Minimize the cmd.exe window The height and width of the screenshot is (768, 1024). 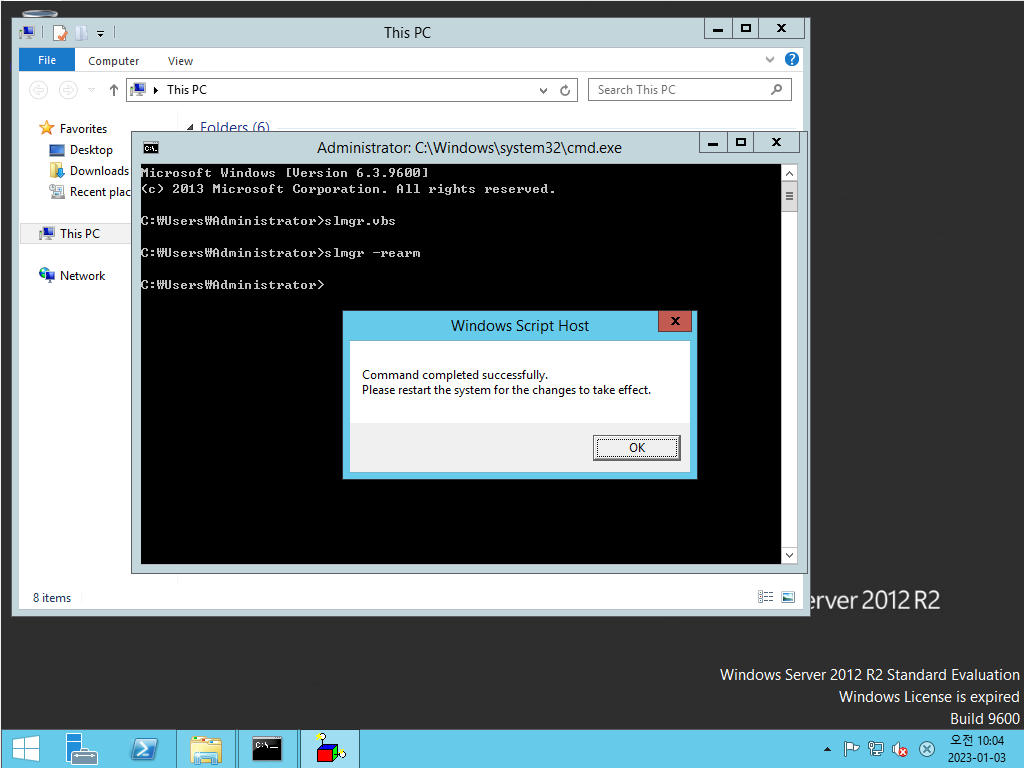pyautogui.click(x=712, y=142)
